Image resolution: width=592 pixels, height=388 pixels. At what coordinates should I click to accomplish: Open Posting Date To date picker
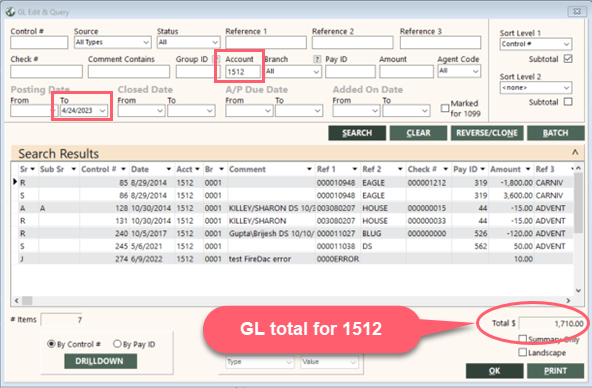102,111
